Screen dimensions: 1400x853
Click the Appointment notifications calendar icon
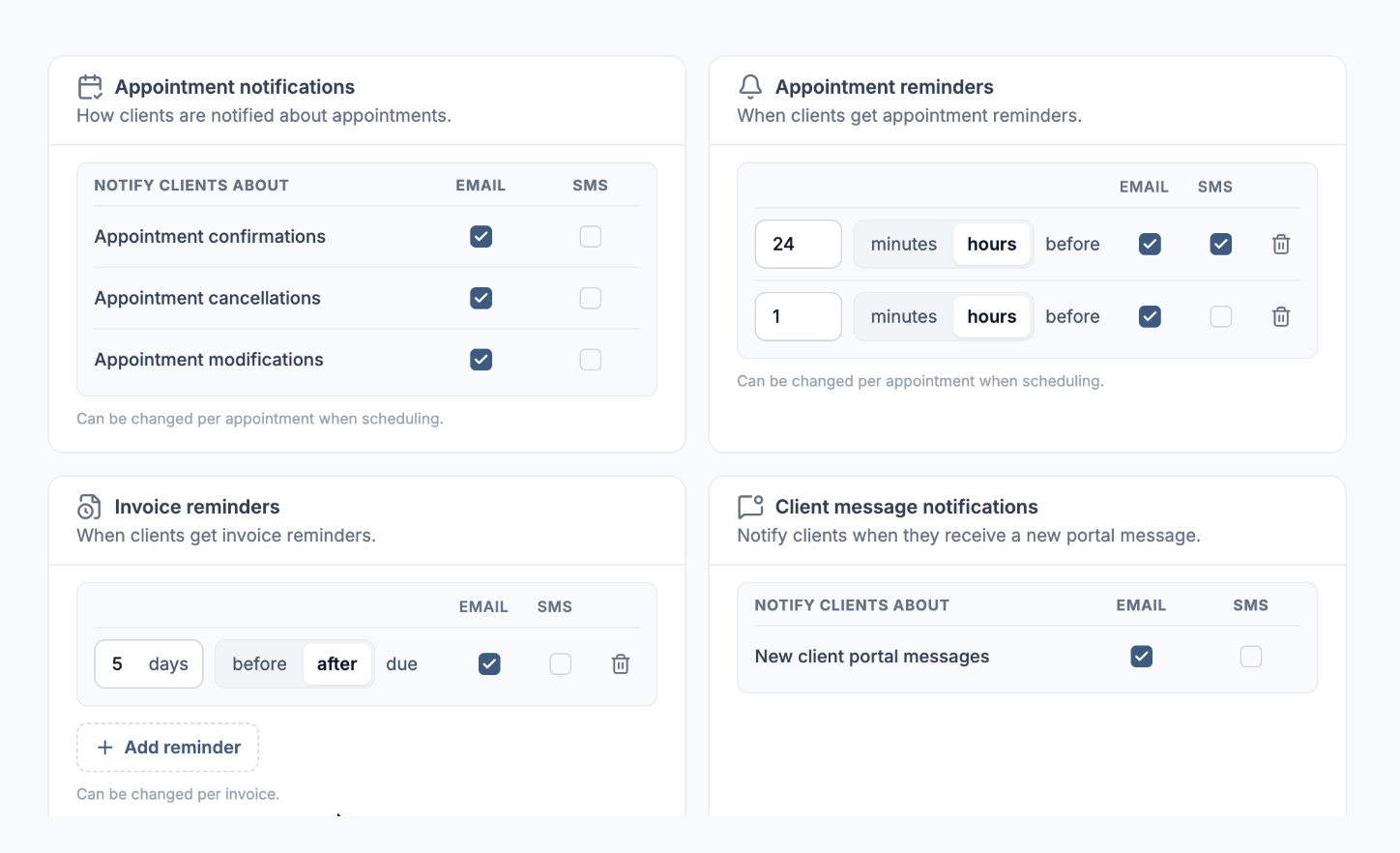[90, 87]
